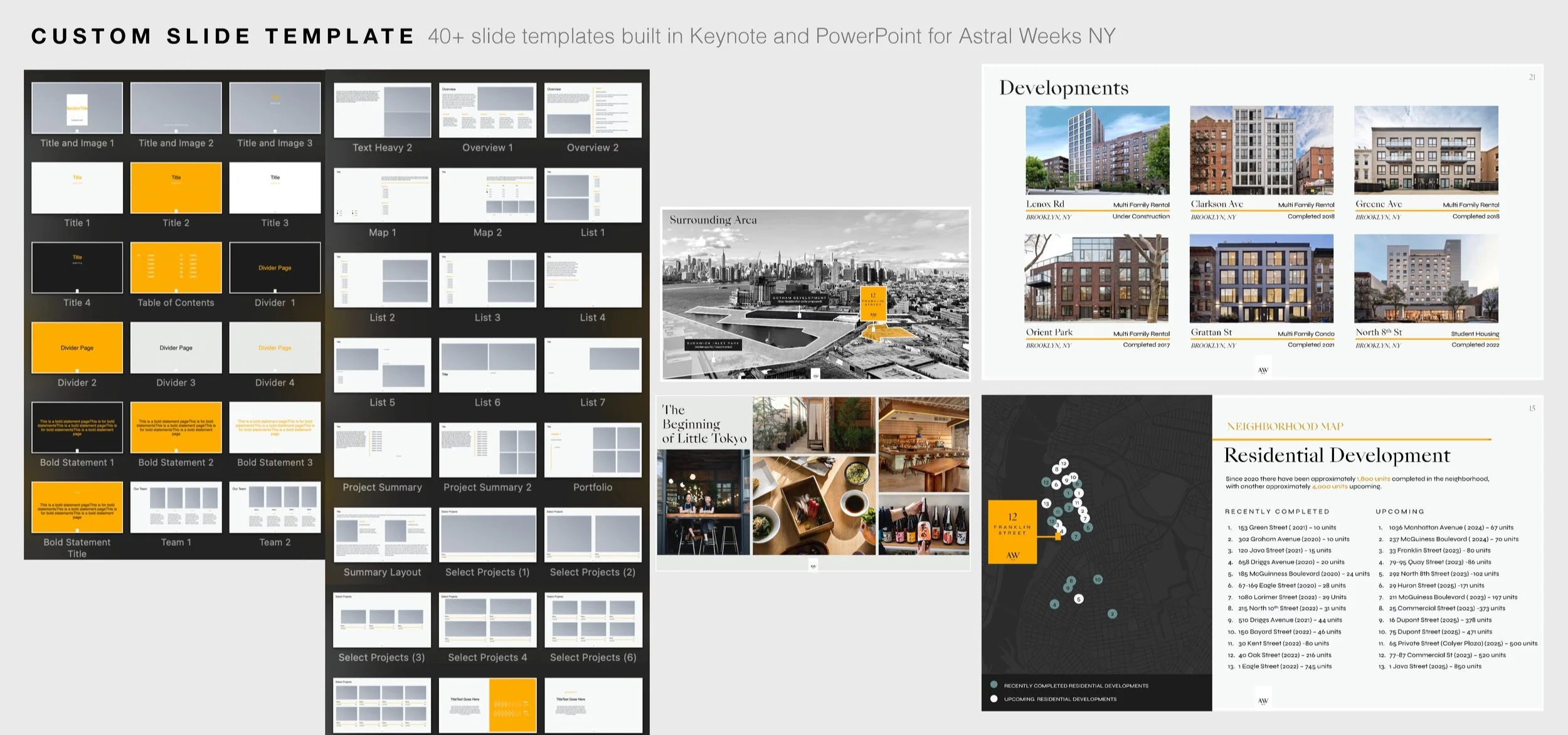The height and width of the screenshot is (735, 1568).
Task: Select the dark Divider 1 layout
Action: pyautogui.click(x=275, y=268)
